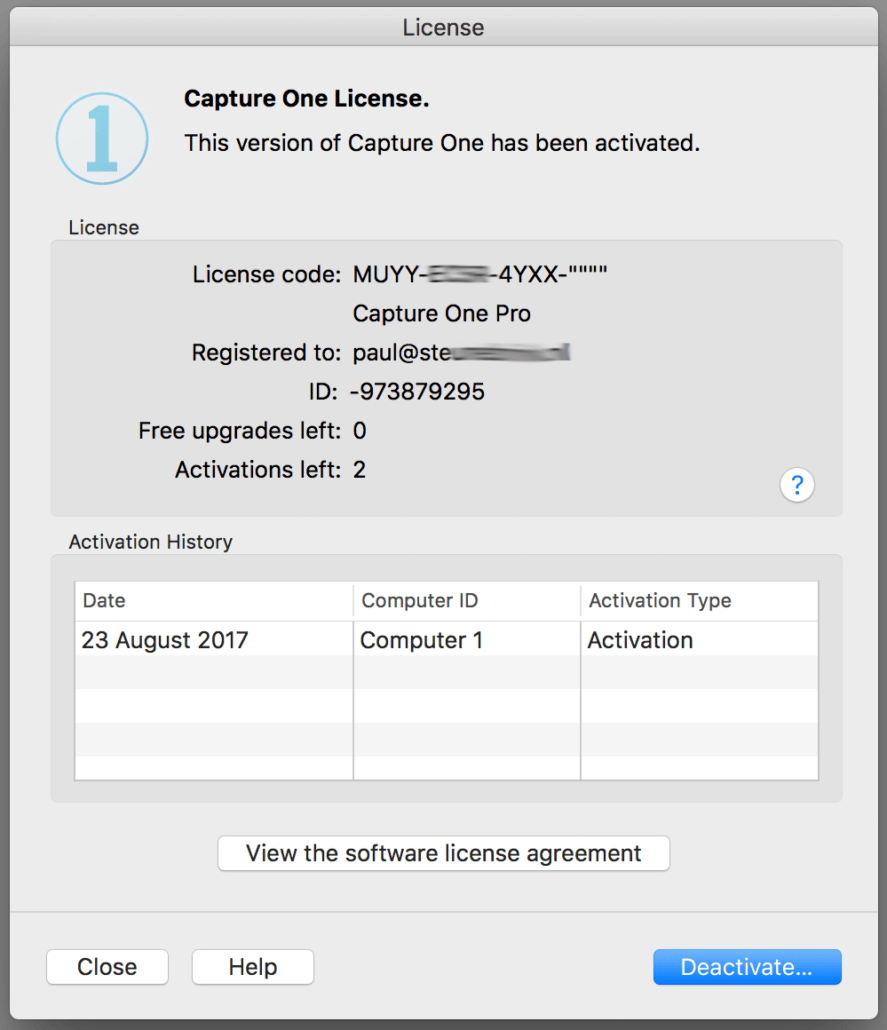Click the Registered to email address
The width and height of the screenshot is (887, 1030).
pos(460,352)
